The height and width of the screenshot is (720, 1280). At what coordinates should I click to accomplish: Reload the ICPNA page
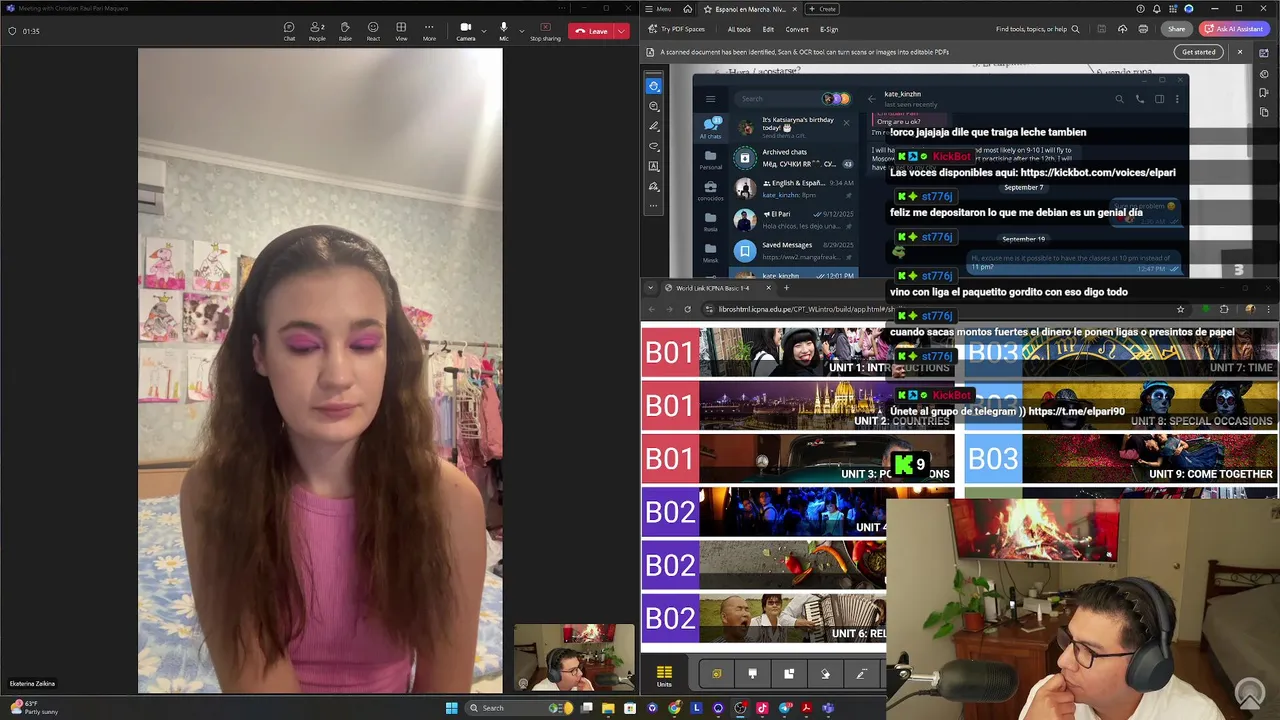687,309
